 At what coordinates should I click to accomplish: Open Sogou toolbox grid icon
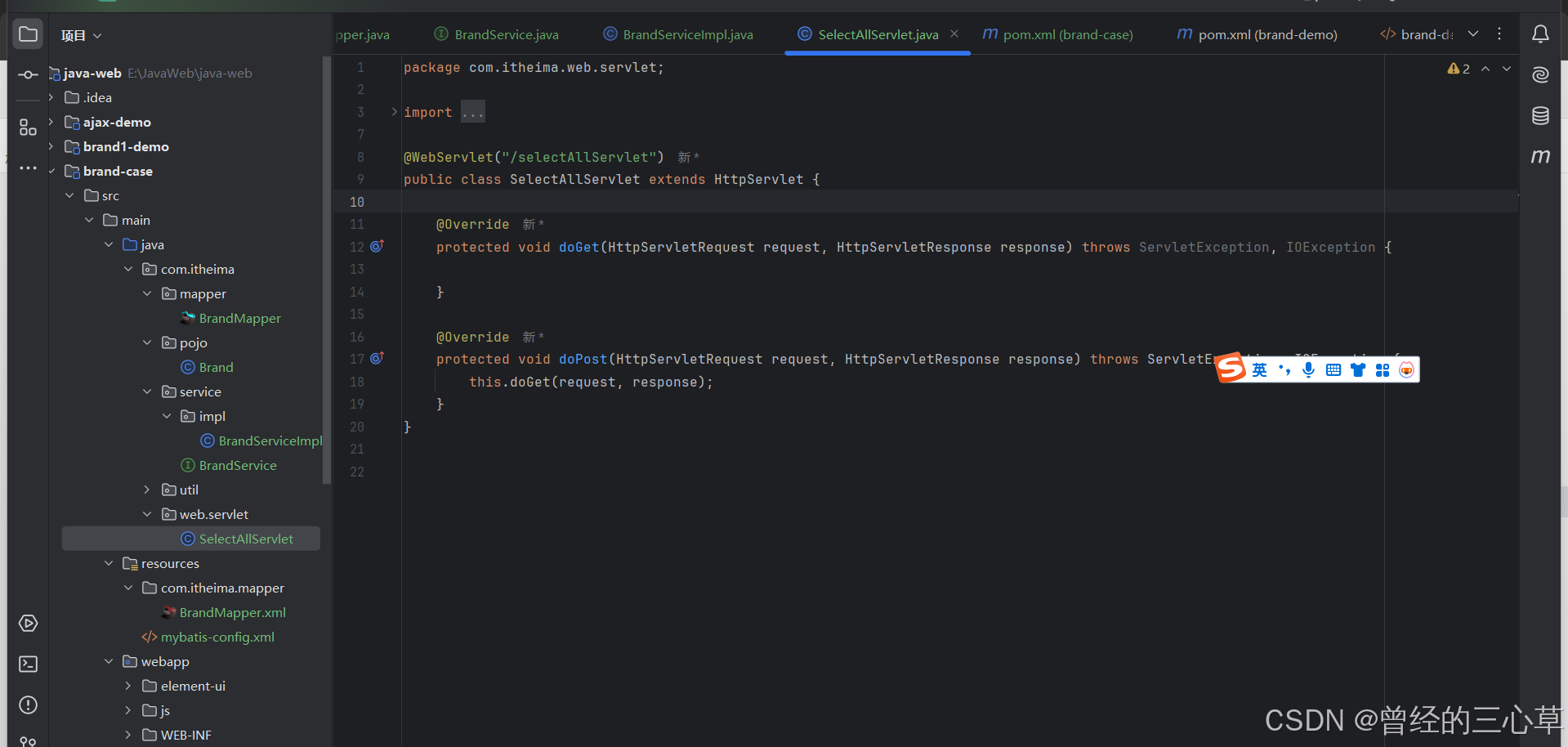pos(1383,370)
